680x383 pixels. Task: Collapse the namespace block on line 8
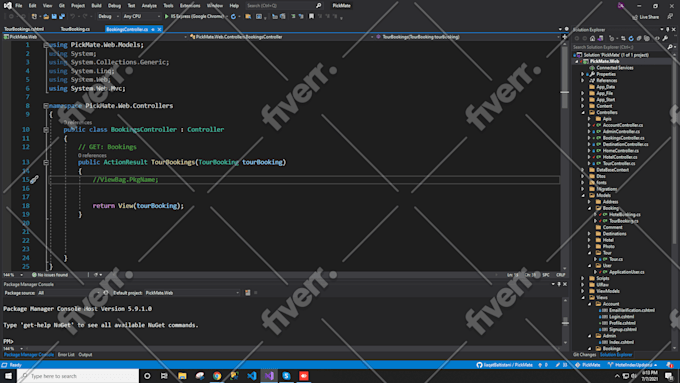point(46,105)
